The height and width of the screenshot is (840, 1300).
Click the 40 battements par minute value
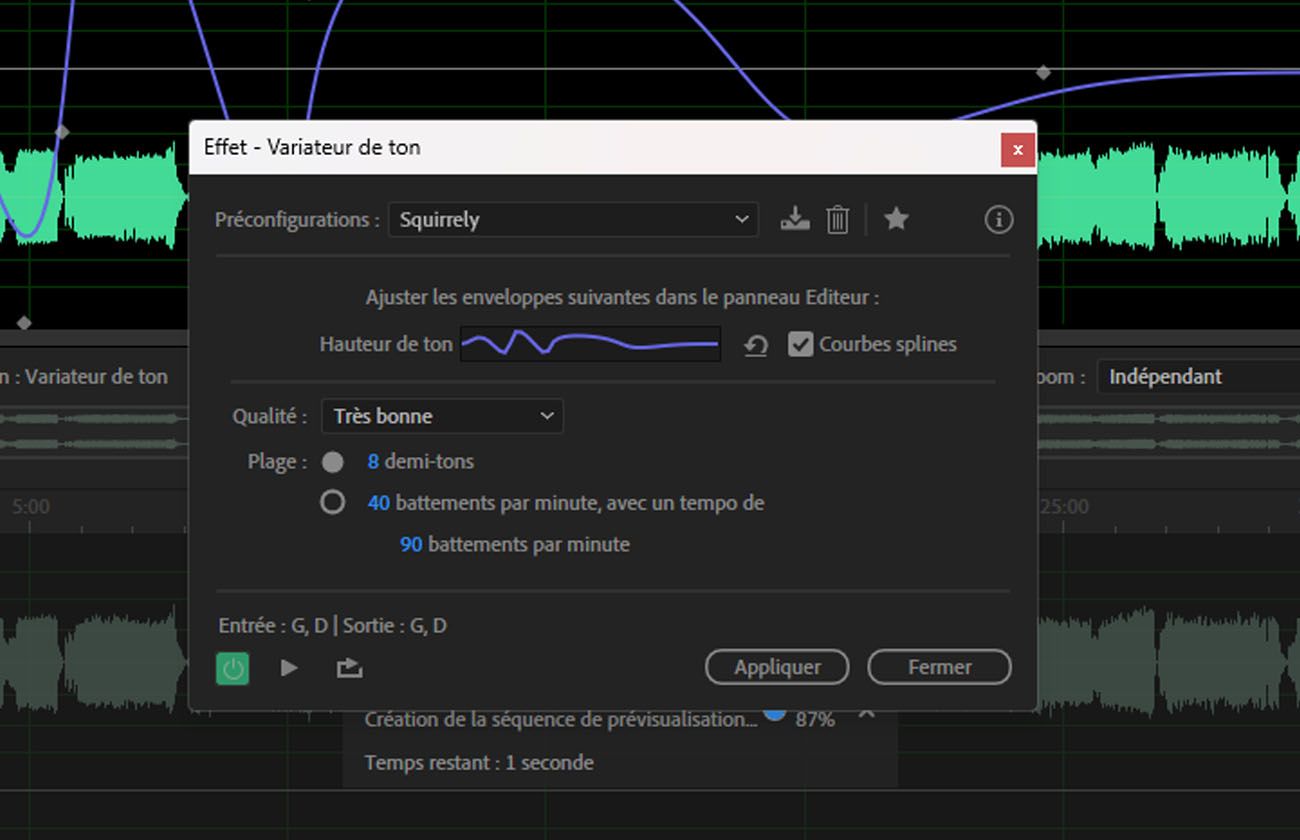coord(378,503)
